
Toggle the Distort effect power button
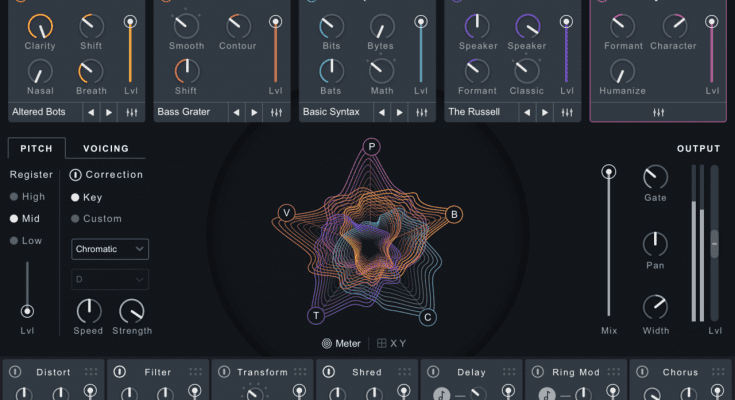[x=15, y=372]
